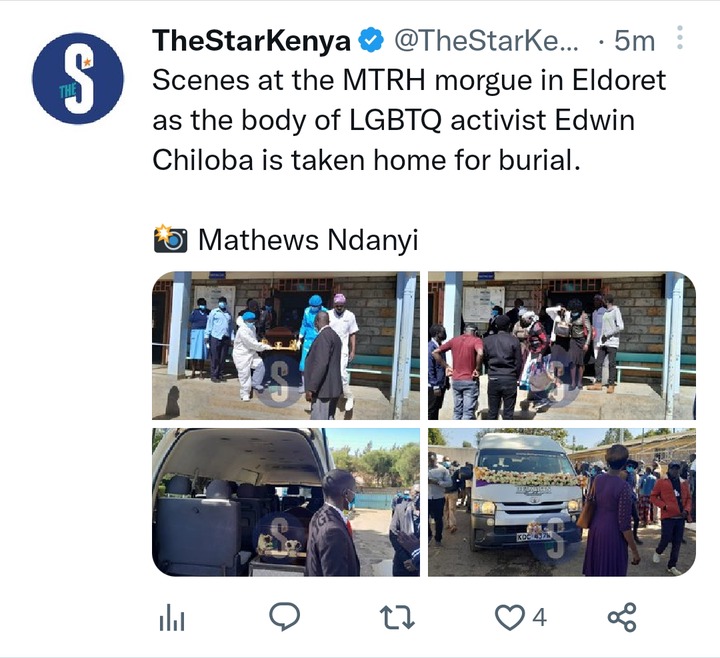Retweet using the arrows icon

pyautogui.click(x=398, y=617)
